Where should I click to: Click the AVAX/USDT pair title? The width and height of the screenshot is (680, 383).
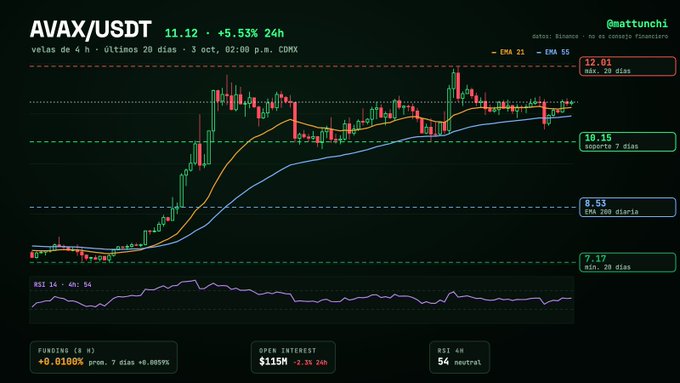coord(91,30)
